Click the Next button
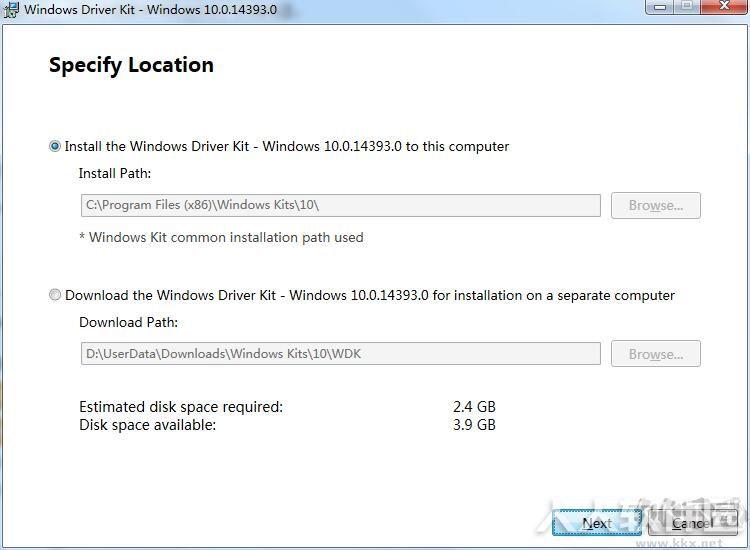 [x=596, y=523]
